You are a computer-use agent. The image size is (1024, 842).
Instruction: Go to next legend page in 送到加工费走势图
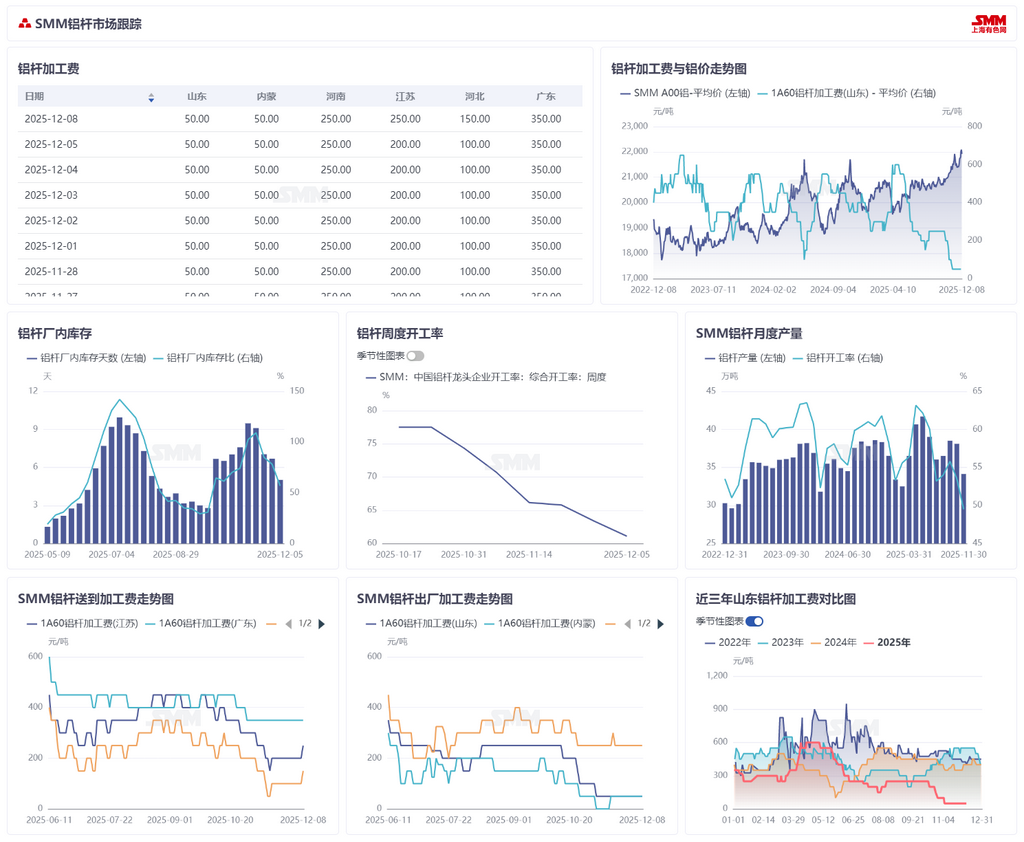(321, 624)
